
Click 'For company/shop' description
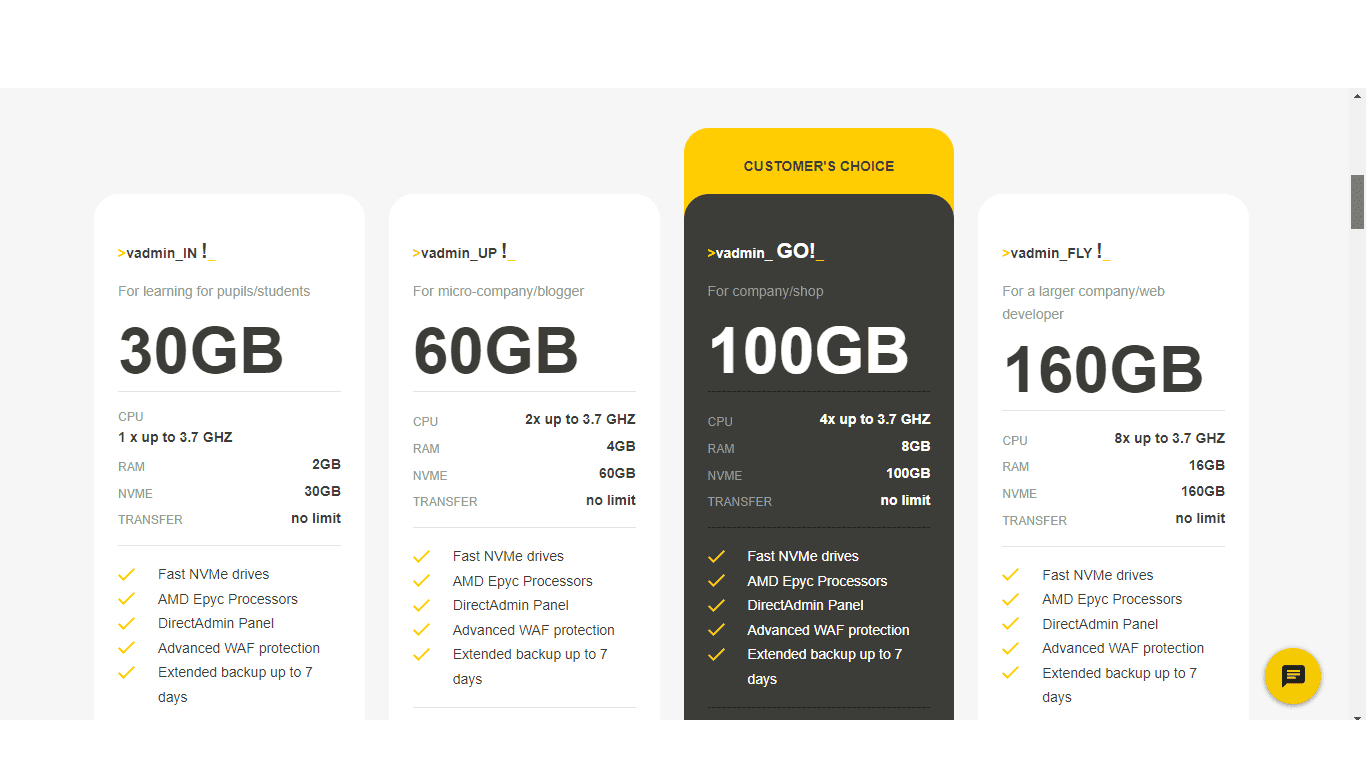pyautogui.click(x=765, y=291)
